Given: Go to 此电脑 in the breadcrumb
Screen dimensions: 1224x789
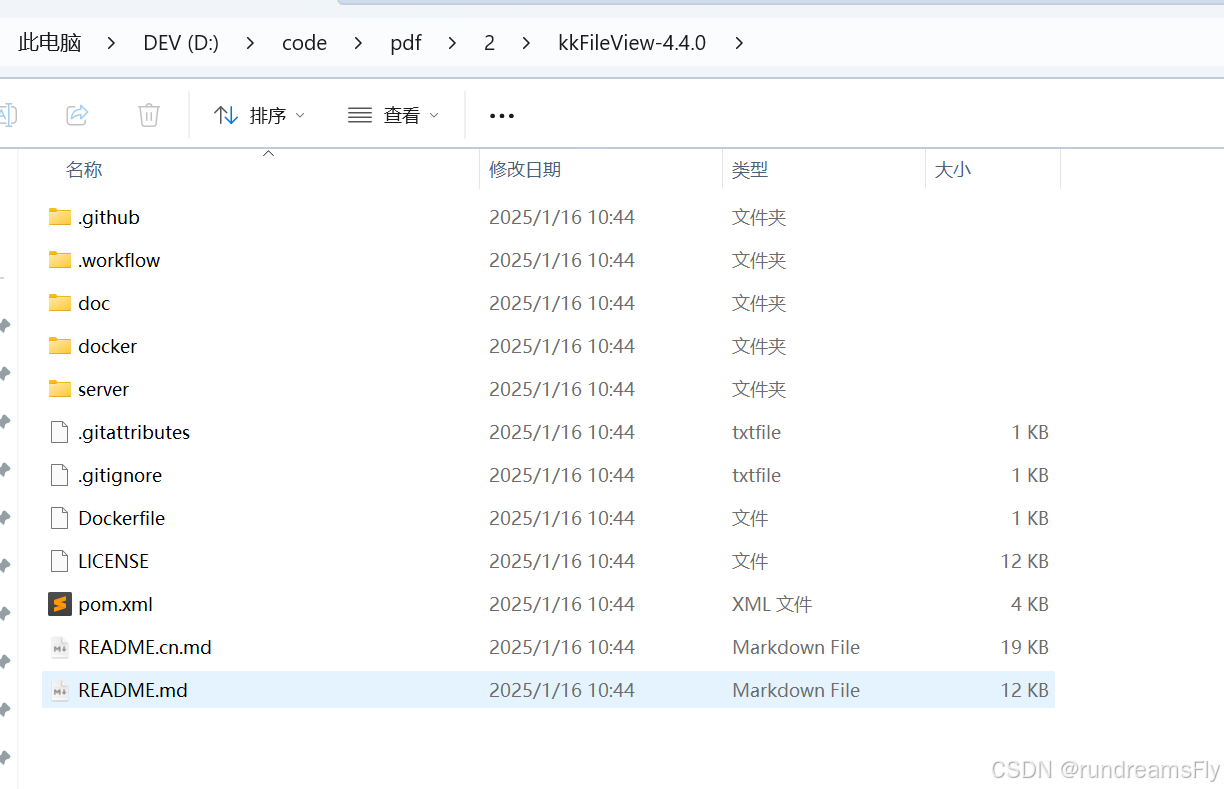Looking at the screenshot, I should [x=50, y=43].
